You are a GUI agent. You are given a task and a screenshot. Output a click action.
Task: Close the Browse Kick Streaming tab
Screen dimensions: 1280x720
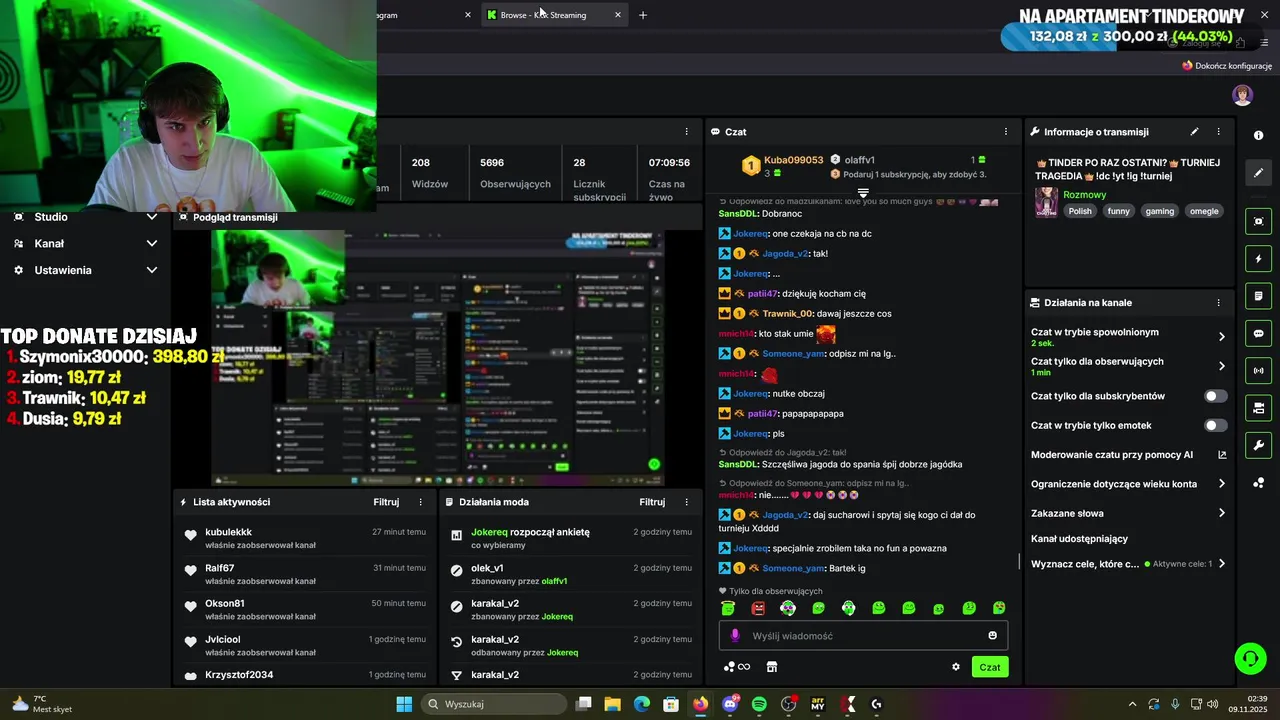pyautogui.click(x=617, y=15)
